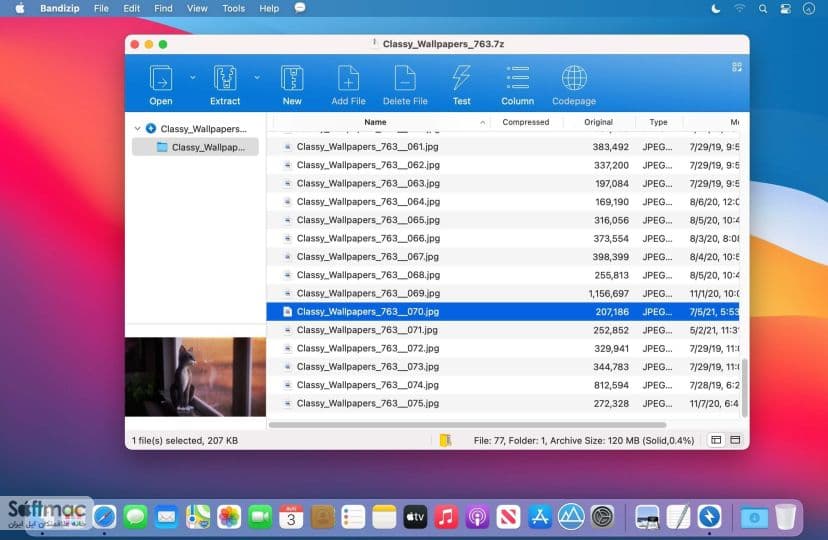Open the Help menu
Viewport: 828px width, 540px height.
[x=269, y=8]
